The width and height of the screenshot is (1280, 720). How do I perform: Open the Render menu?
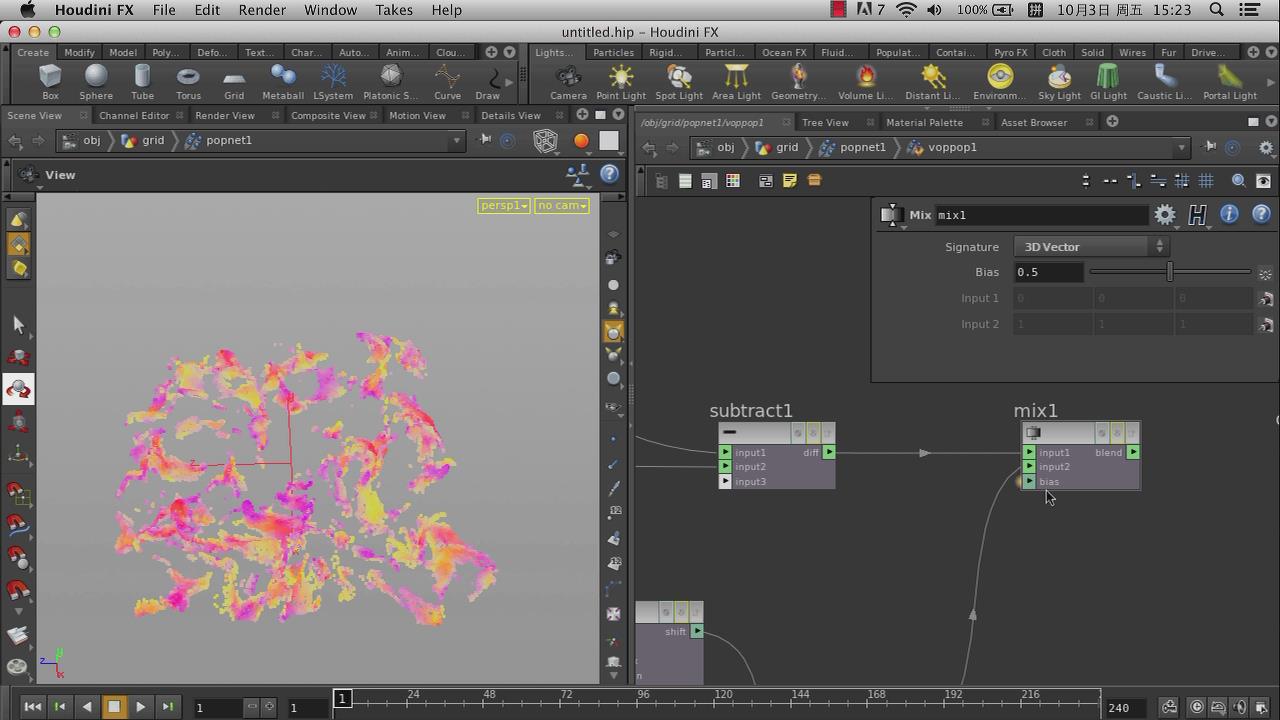click(262, 10)
